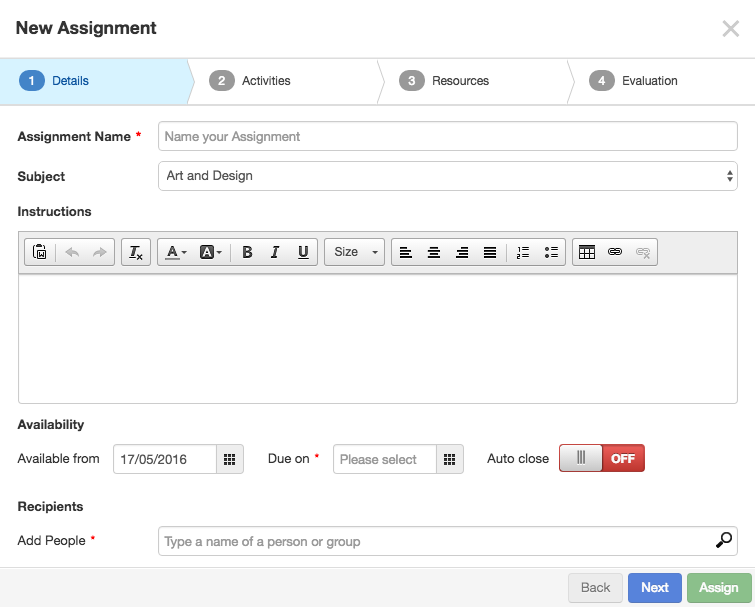Focus the Assignment Name field
This screenshot has width=755, height=607.
coord(448,136)
